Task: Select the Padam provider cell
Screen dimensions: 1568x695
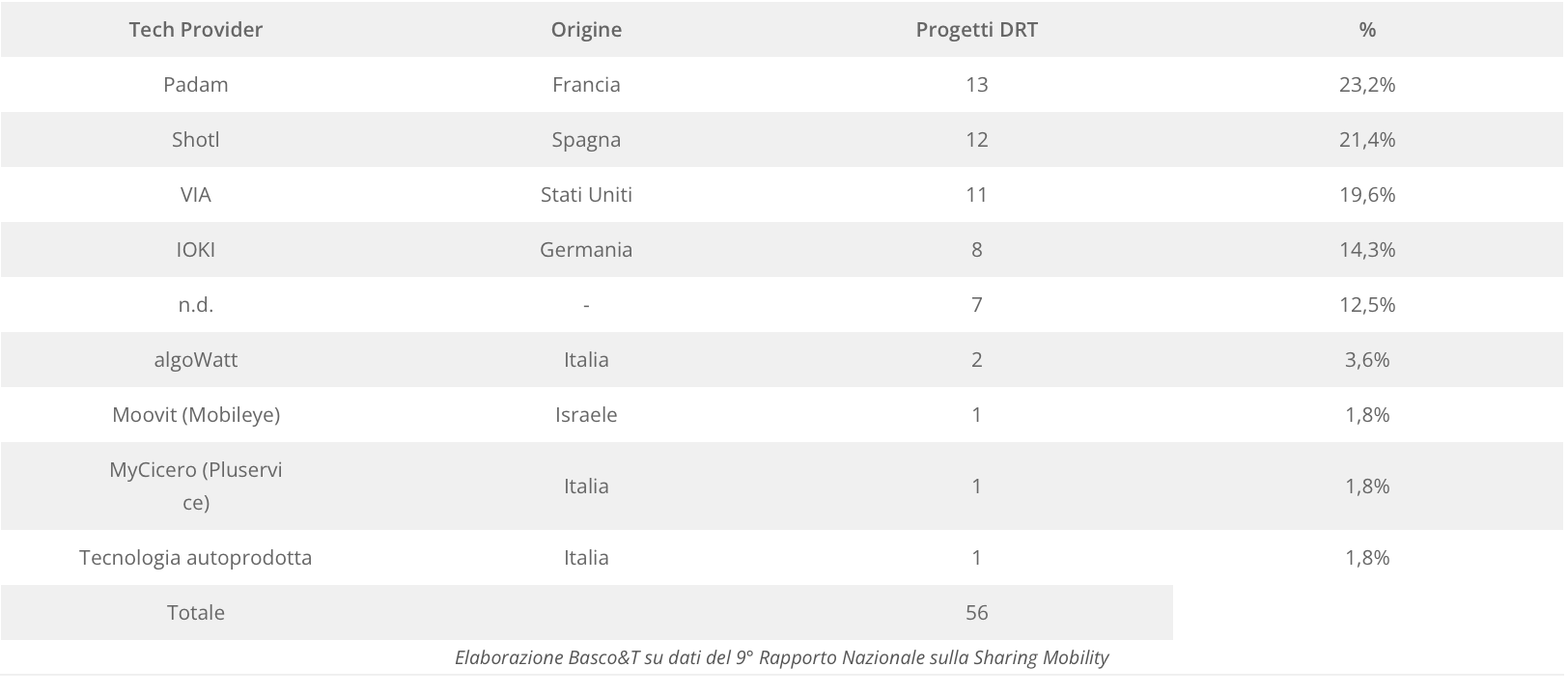Action: tap(196, 85)
